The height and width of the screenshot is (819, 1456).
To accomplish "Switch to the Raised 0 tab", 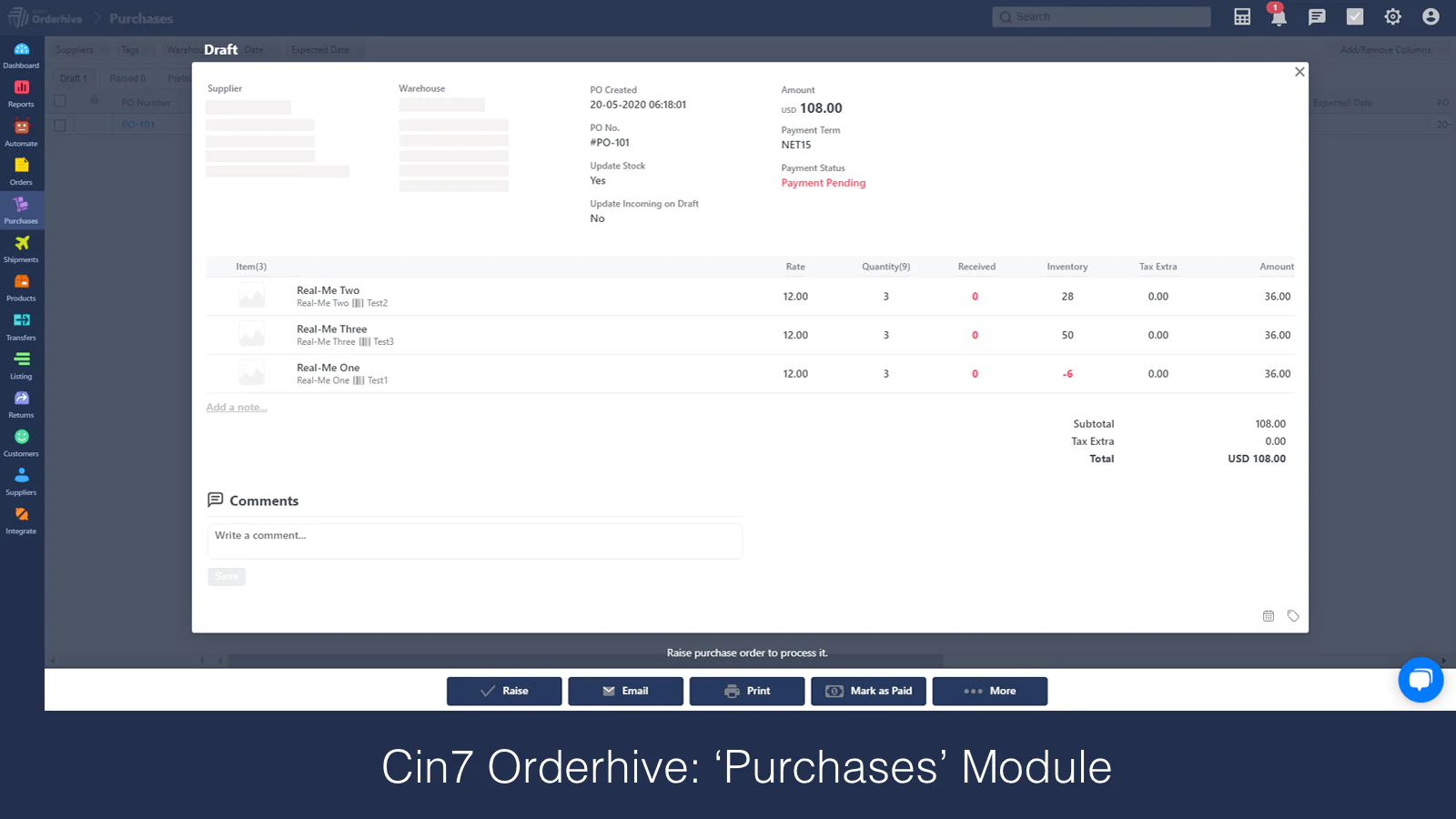I will tap(127, 78).
